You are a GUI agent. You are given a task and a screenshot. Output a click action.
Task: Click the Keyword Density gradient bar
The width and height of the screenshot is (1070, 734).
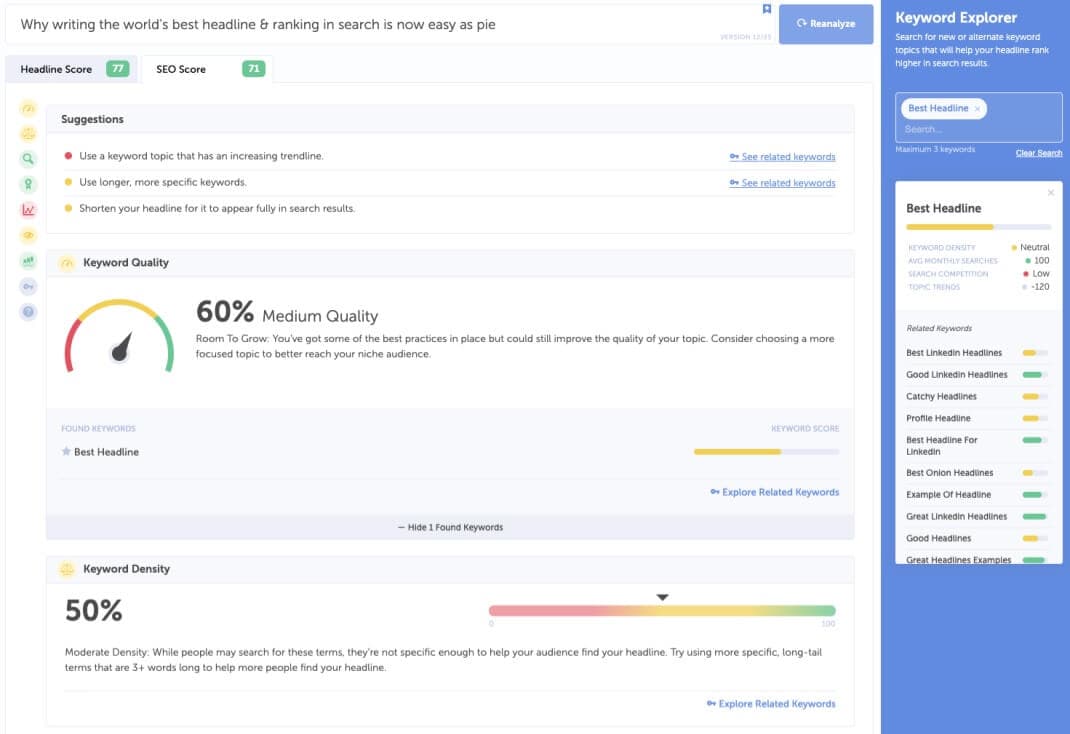(x=662, y=611)
